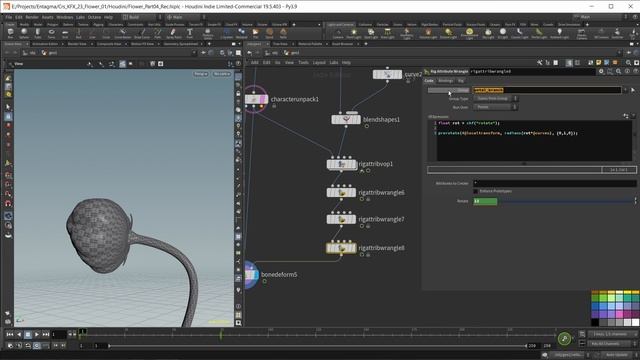Toggle real-time playback button
This screenshot has width=640, height=360.
tap(37, 346)
